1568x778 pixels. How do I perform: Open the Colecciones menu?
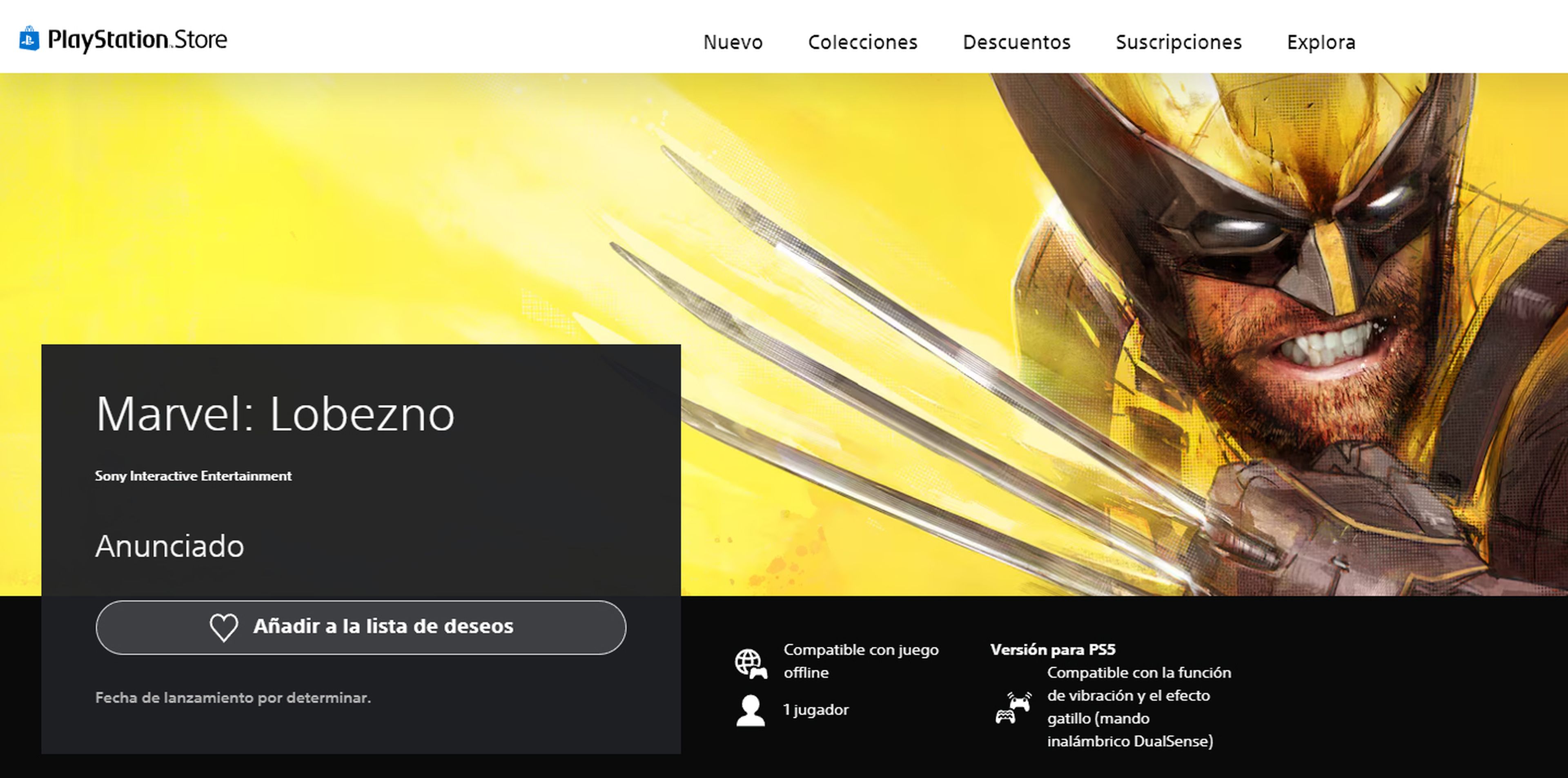[x=862, y=42]
